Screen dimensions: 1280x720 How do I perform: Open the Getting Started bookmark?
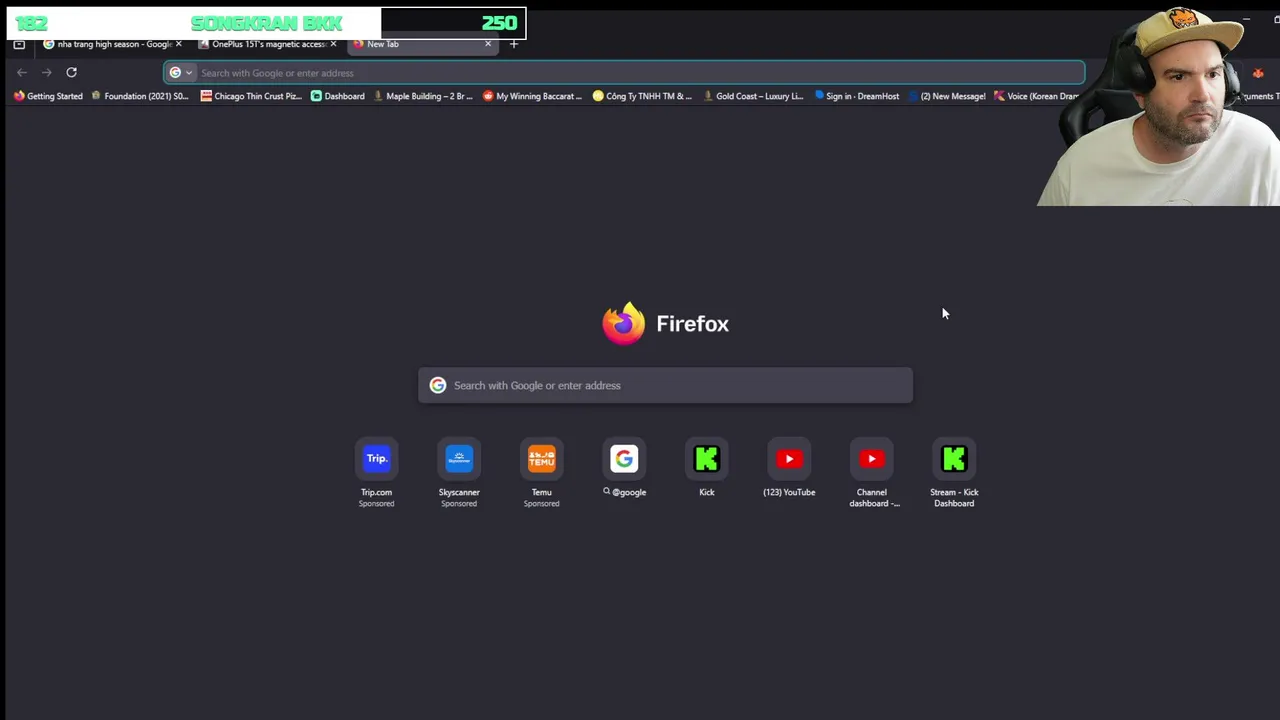(x=48, y=96)
